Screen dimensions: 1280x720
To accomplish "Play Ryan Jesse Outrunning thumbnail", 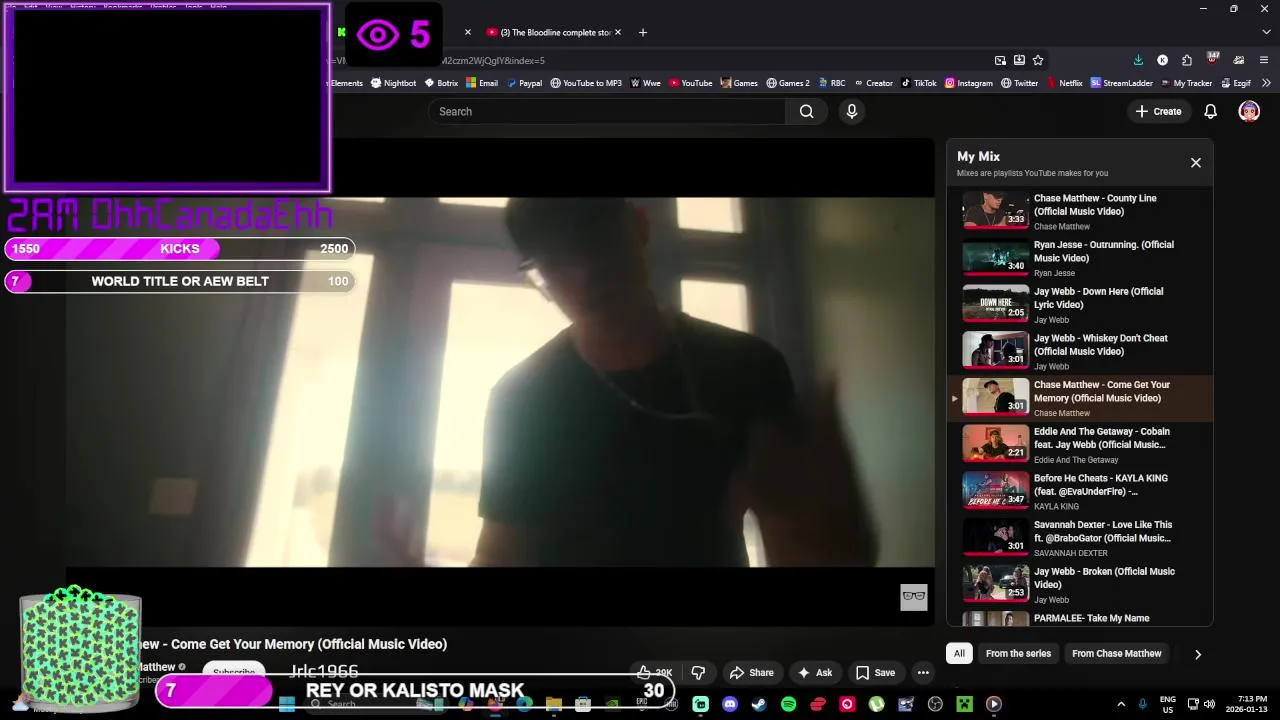I will tap(995, 258).
